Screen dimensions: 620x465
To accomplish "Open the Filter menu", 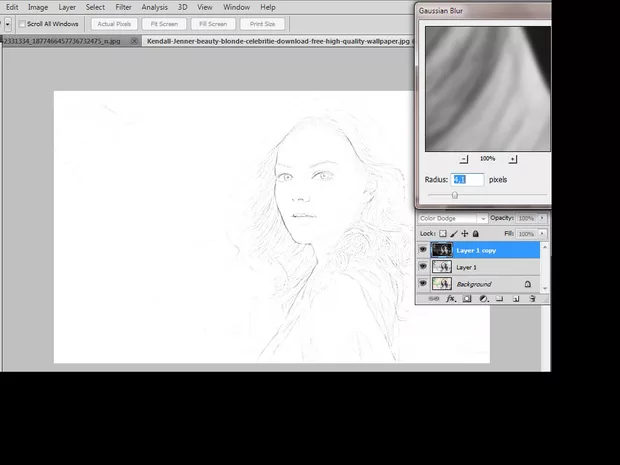I will point(123,7).
